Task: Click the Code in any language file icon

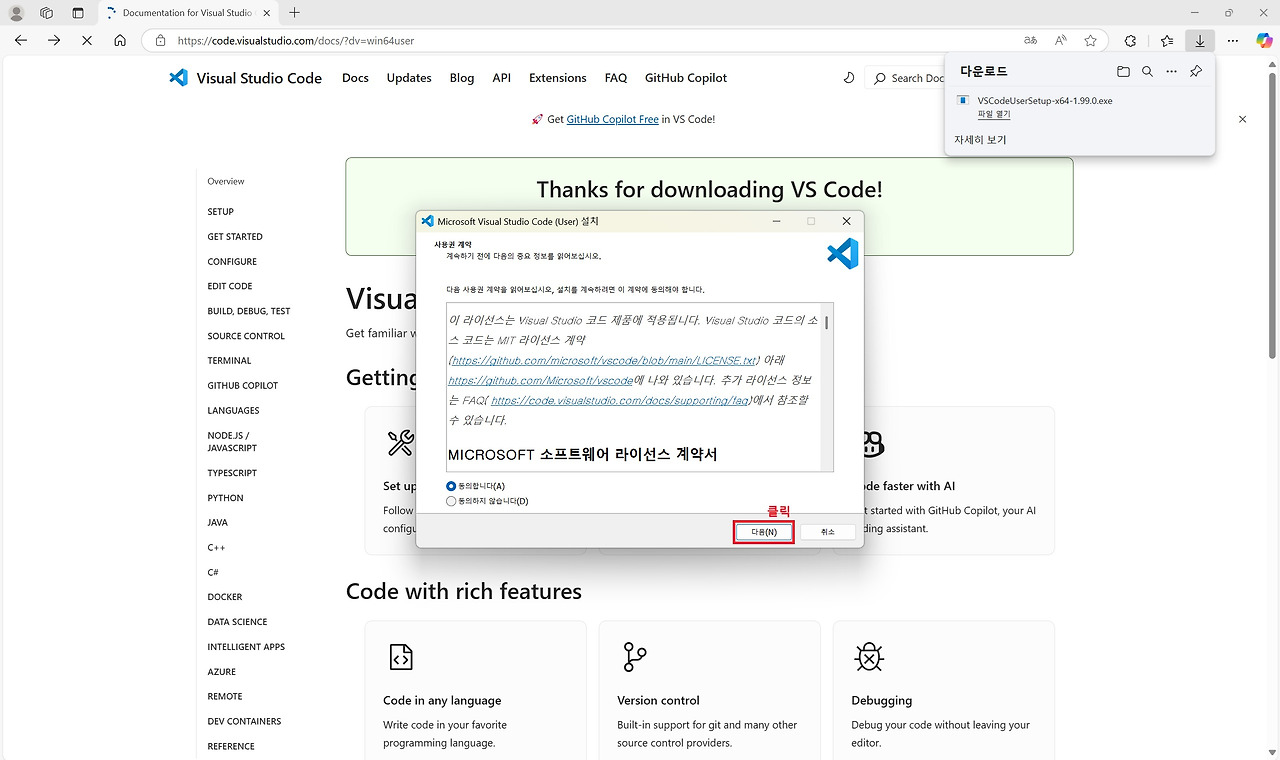Action: point(401,657)
